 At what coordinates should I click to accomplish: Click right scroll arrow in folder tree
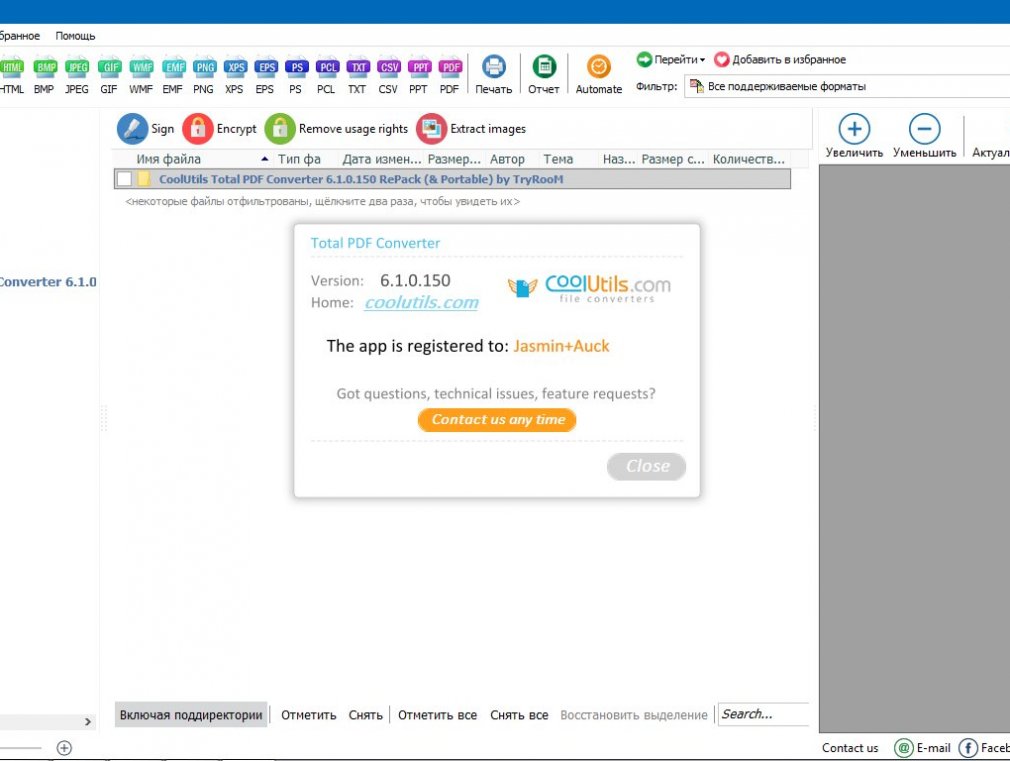click(88, 722)
